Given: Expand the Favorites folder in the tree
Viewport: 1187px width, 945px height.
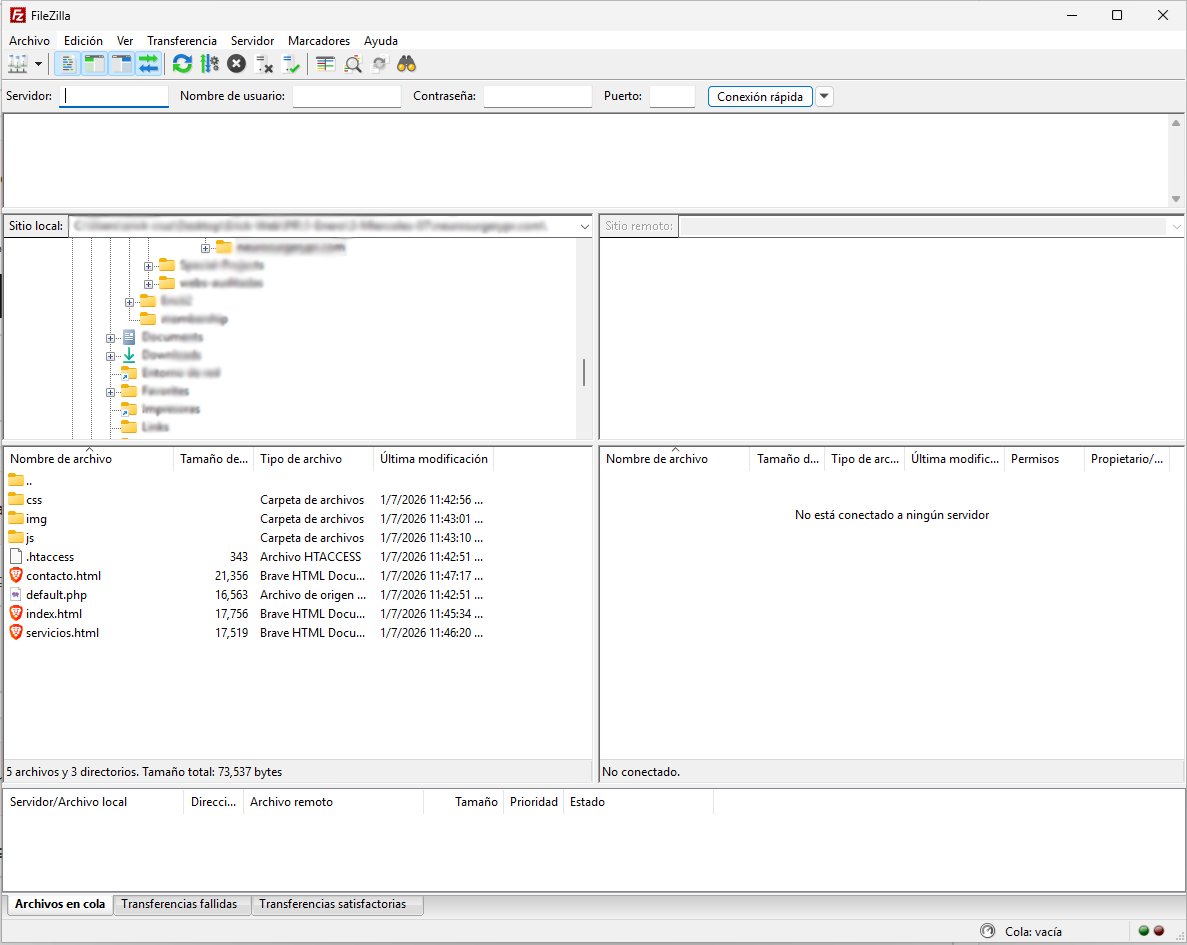Looking at the screenshot, I should point(110,390).
